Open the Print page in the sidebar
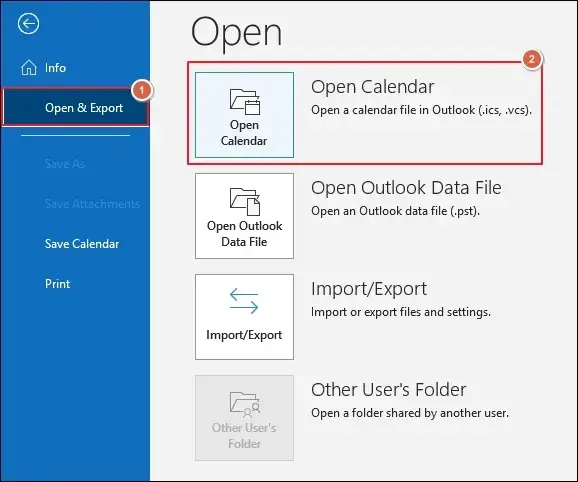The image size is (578, 482). tap(58, 284)
